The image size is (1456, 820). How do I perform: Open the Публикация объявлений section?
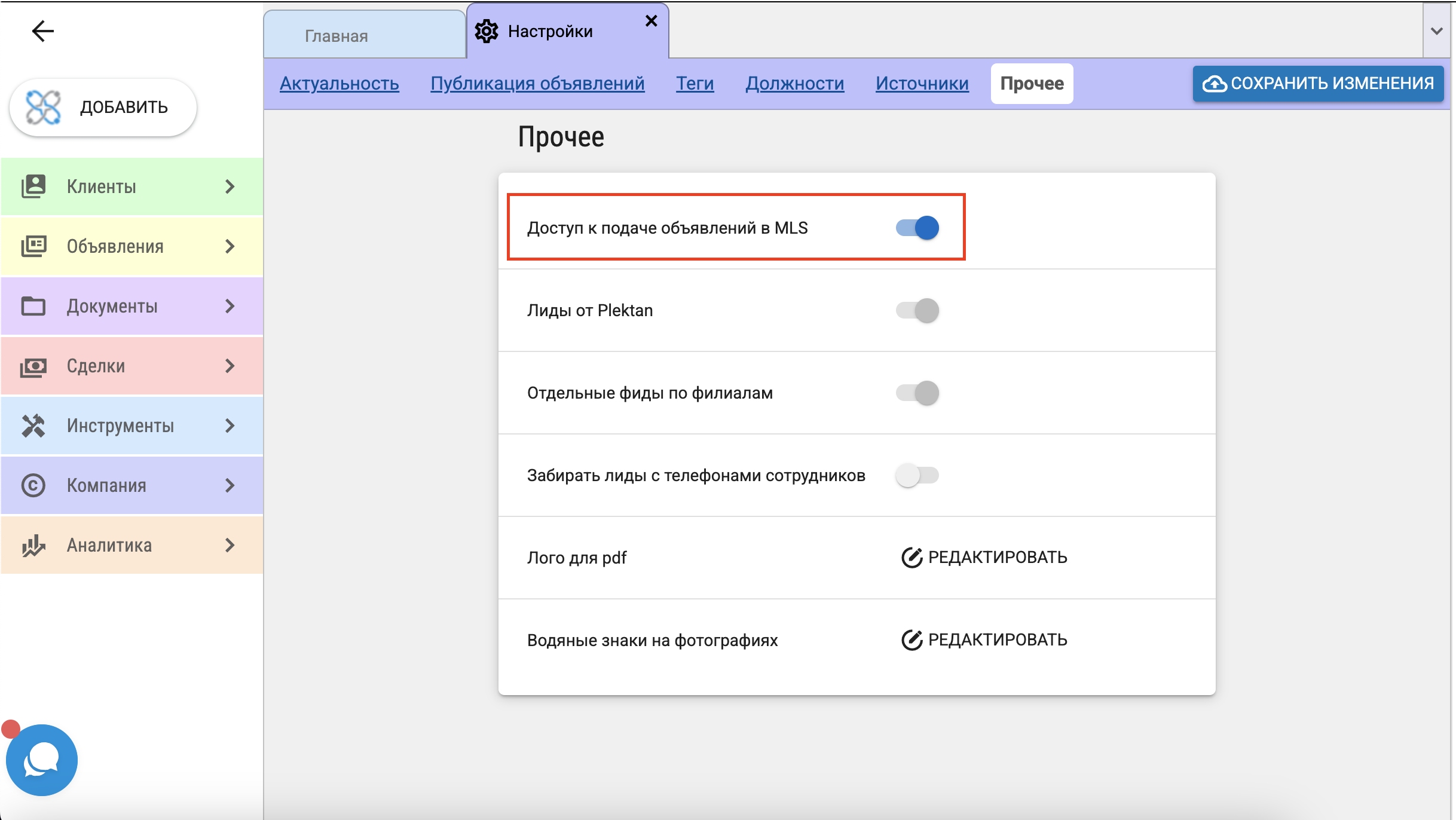pos(537,84)
